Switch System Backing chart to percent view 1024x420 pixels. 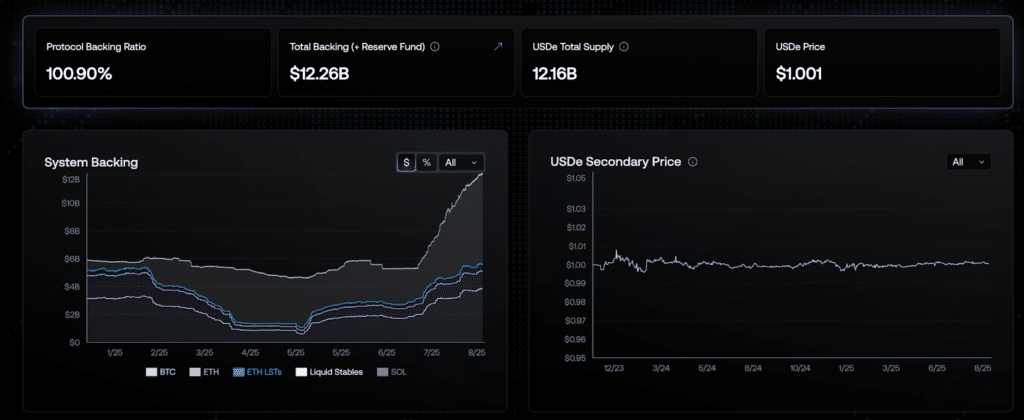click(x=426, y=163)
